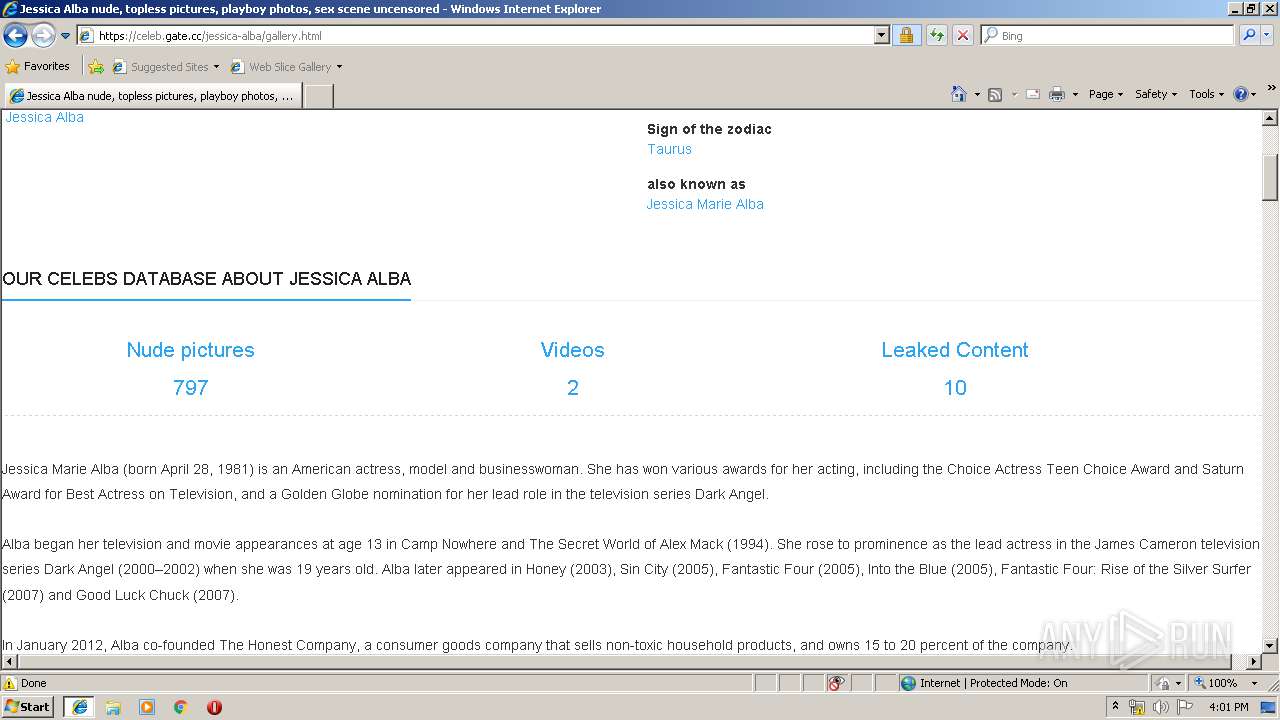
Task: Click the Home page icon
Action: [x=958, y=94]
